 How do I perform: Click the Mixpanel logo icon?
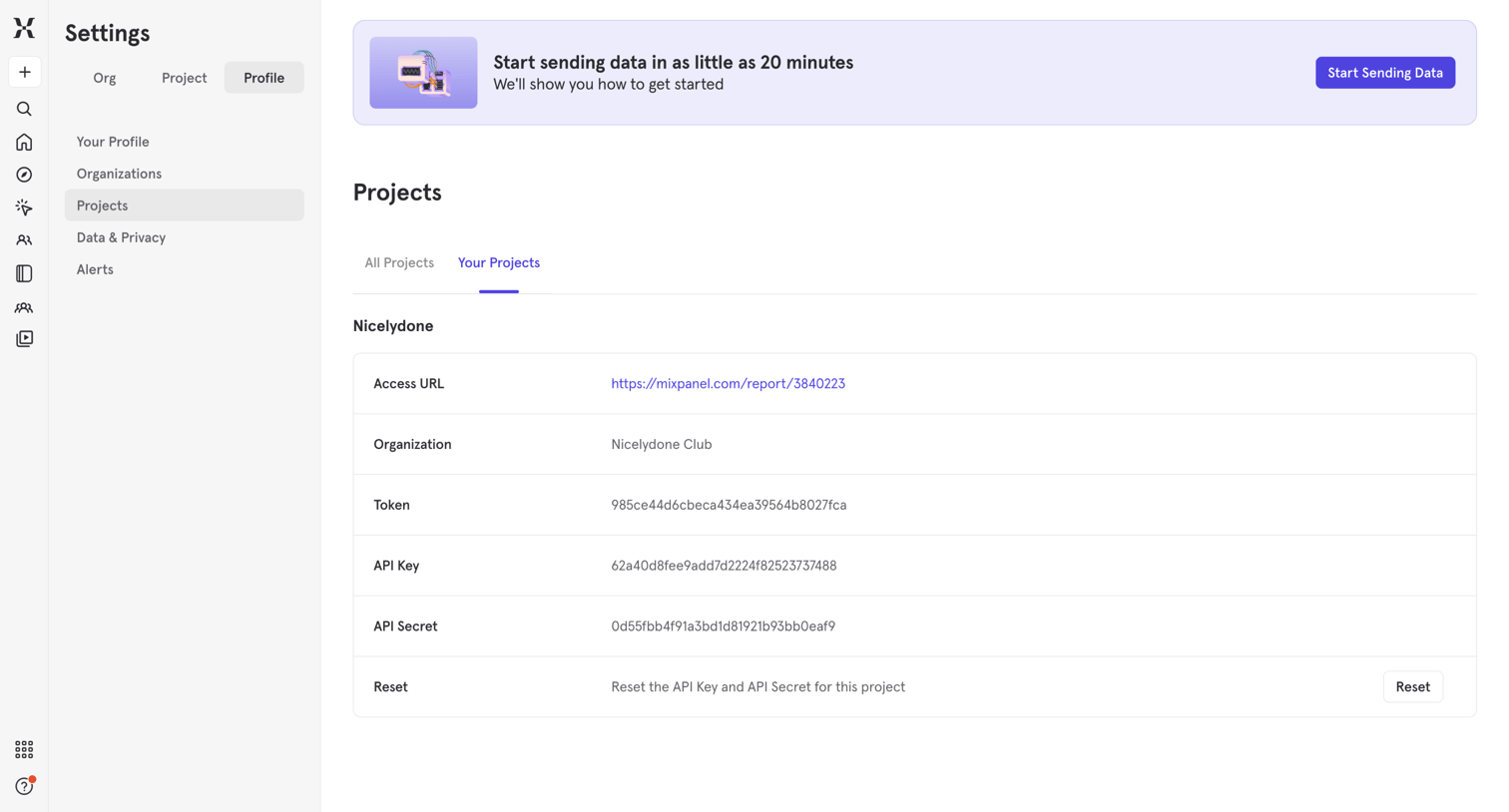(x=24, y=28)
